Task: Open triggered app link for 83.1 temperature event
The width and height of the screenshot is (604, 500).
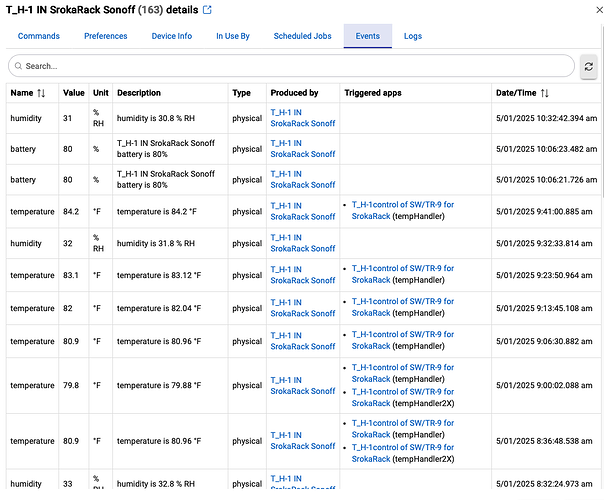Action: [x=403, y=274]
